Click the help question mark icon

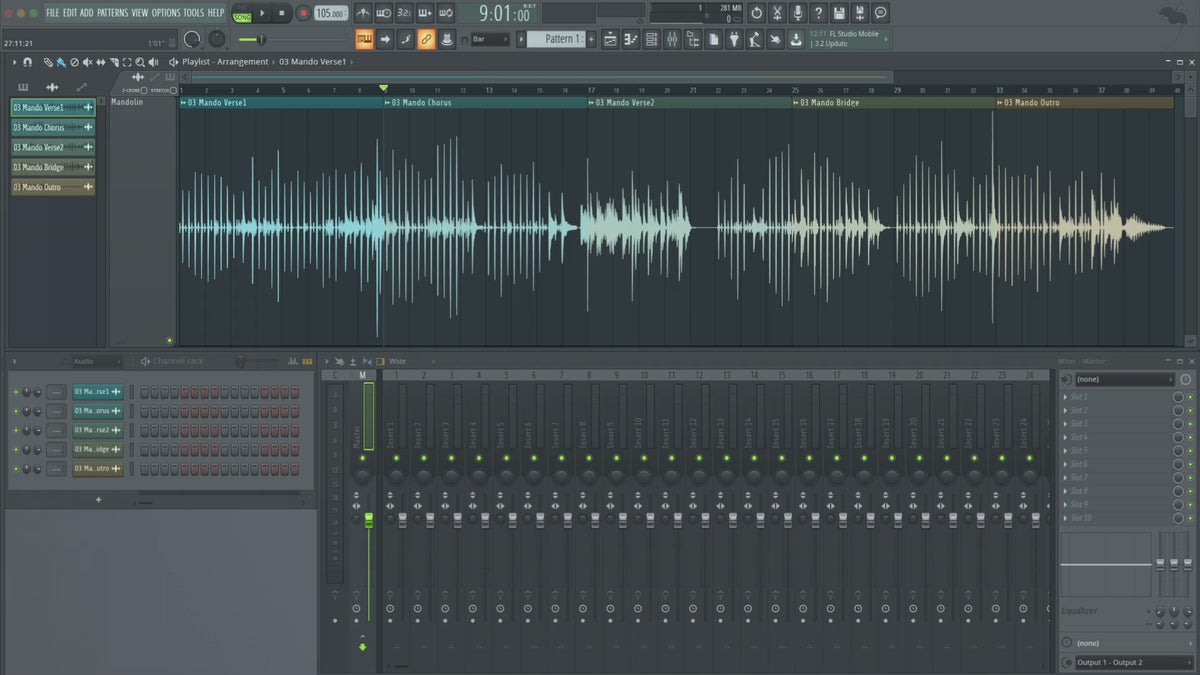coord(819,13)
